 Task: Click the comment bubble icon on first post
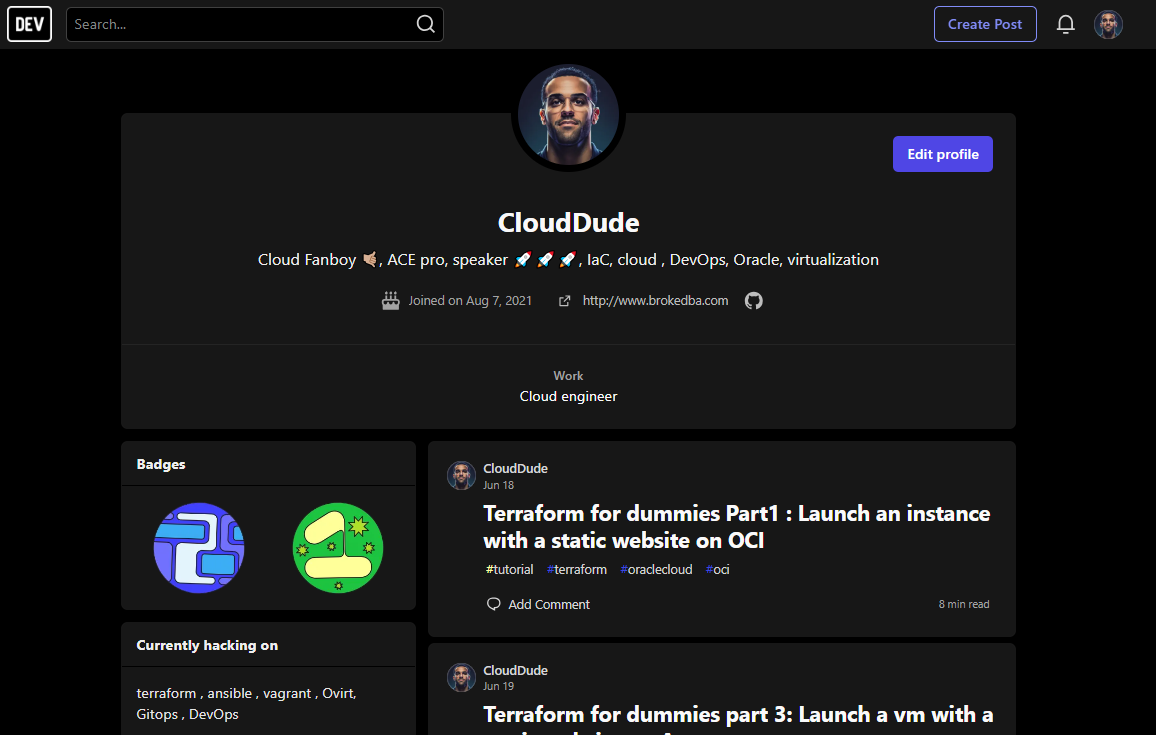click(494, 605)
